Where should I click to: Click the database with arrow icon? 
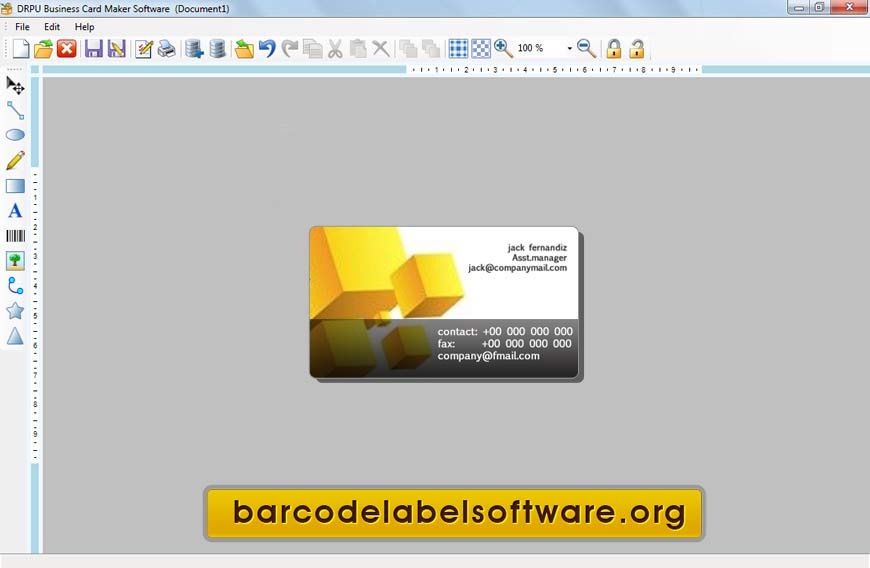tap(194, 49)
